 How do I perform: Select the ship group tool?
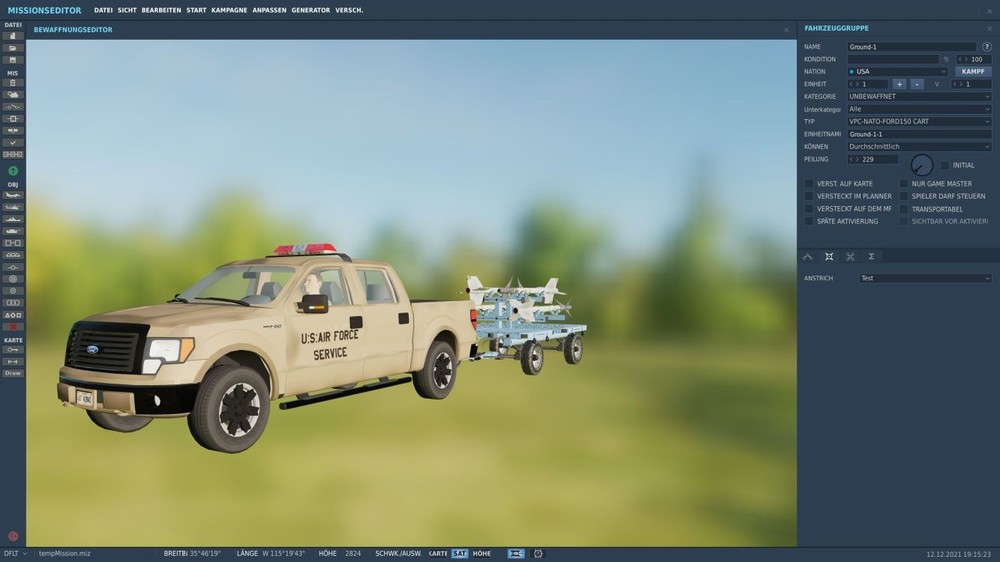(x=13, y=219)
